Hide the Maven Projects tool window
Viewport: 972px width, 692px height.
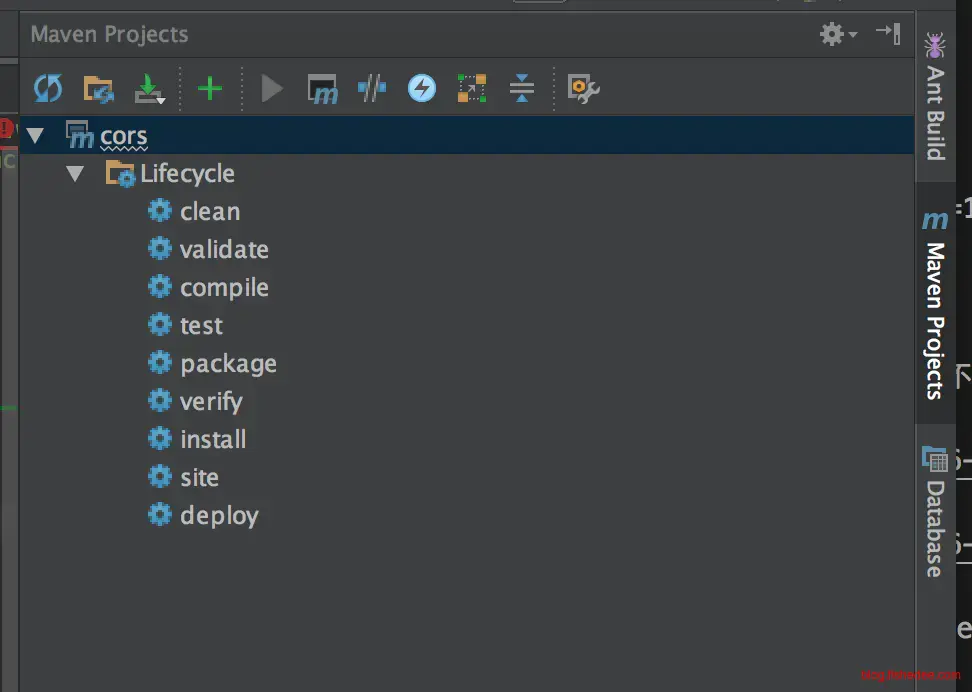pyautogui.click(x=888, y=33)
